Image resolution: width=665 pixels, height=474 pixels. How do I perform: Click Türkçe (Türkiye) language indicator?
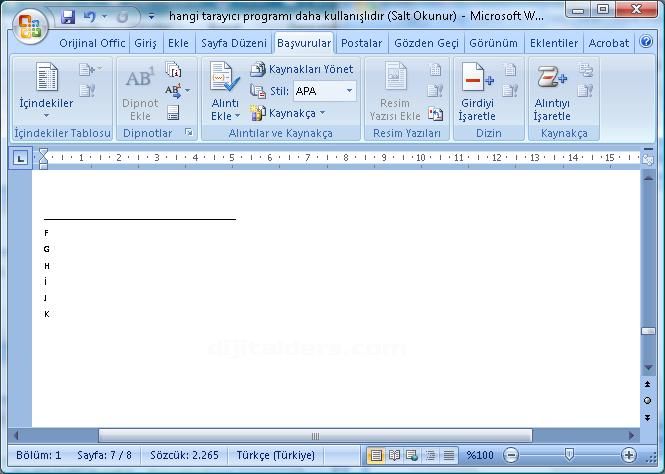[276, 455]
